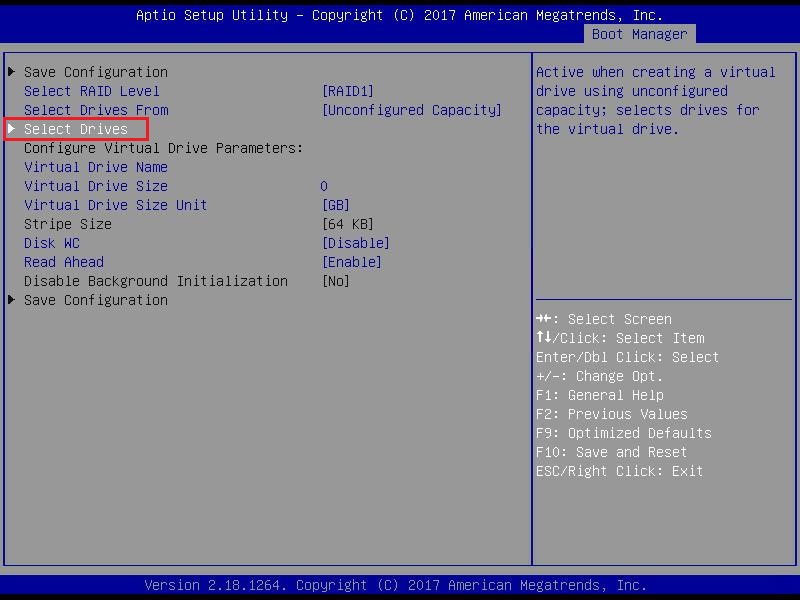800x600 pixels.
Task: Select the Select RAID Level label
Action: pos(92,91)
